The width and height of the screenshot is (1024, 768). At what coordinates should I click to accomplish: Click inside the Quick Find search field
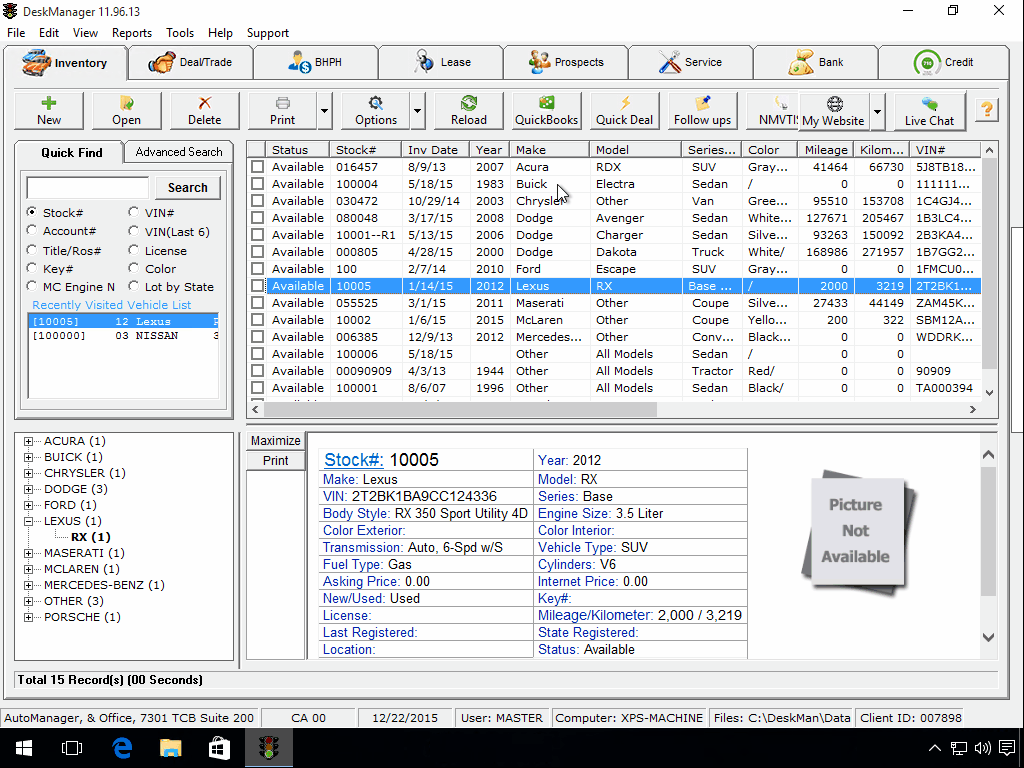[88, 187]
